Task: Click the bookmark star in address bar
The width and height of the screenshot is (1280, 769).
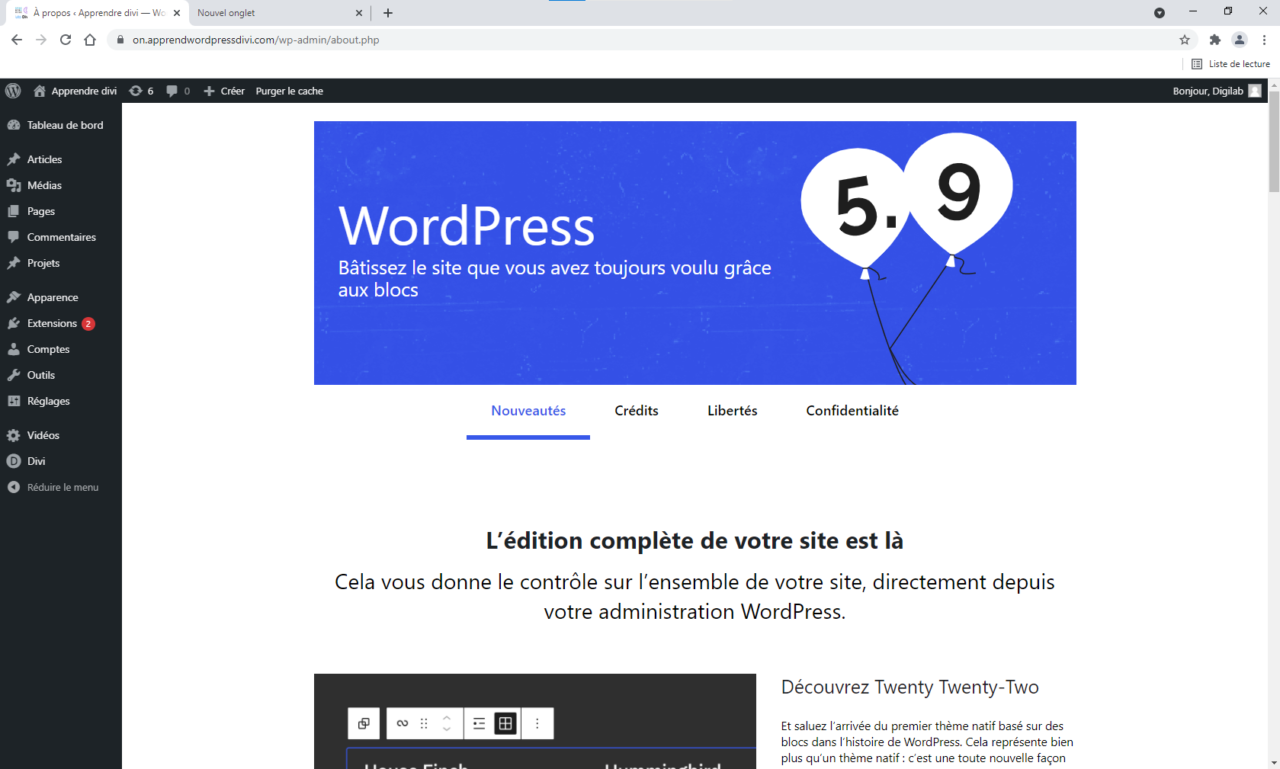Action: [x=1185, y=40]
